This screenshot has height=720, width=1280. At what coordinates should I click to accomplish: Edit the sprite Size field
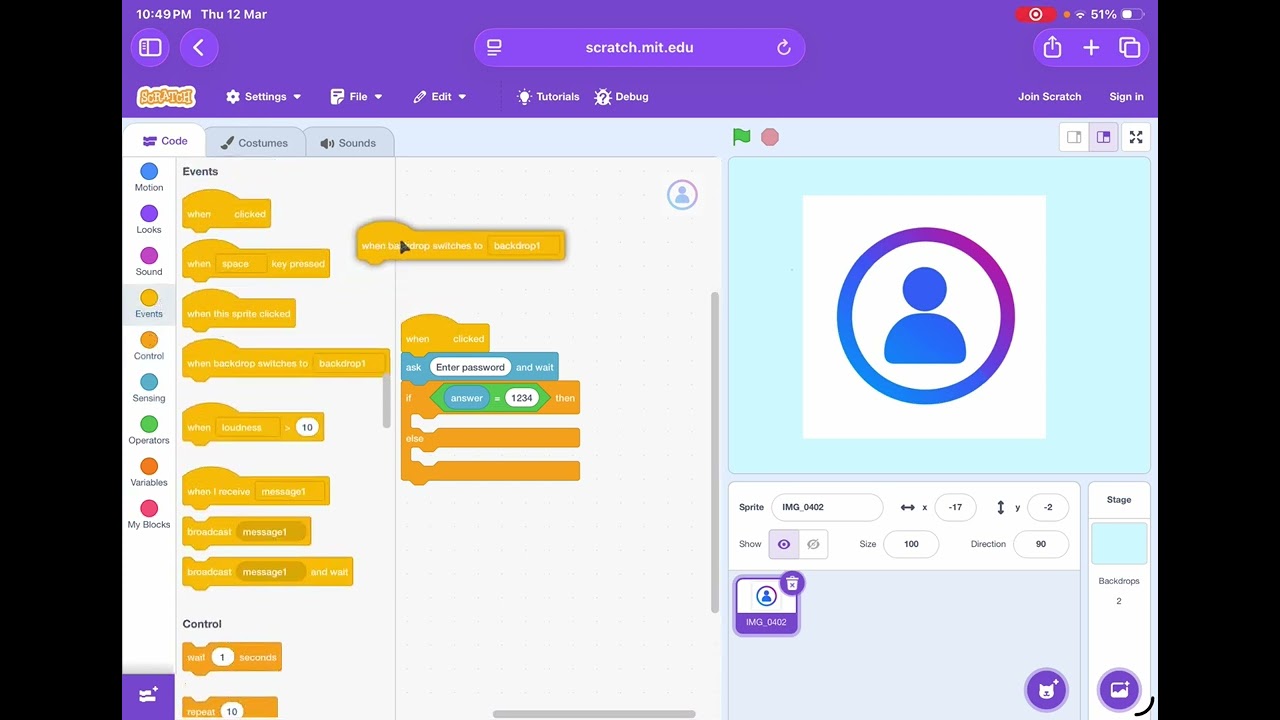[x=911, y=544]
